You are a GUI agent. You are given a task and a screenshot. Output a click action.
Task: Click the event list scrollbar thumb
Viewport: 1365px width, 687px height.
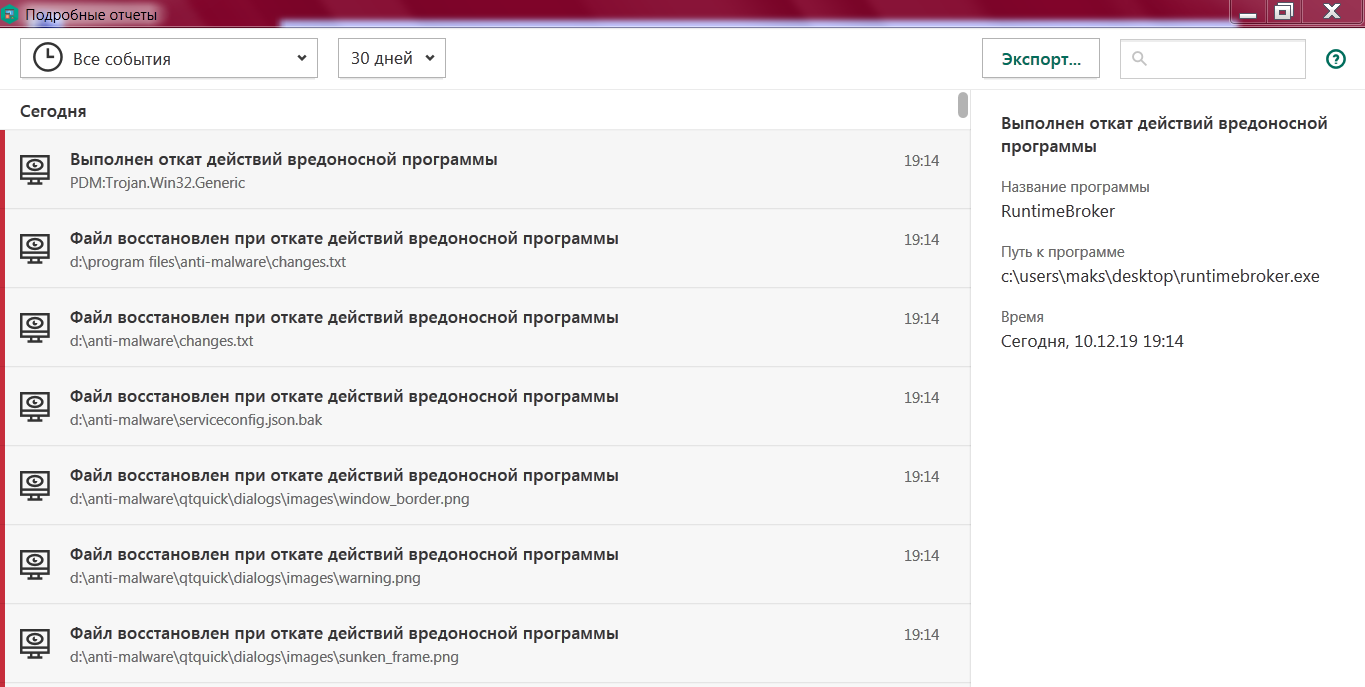pos(963,105)
